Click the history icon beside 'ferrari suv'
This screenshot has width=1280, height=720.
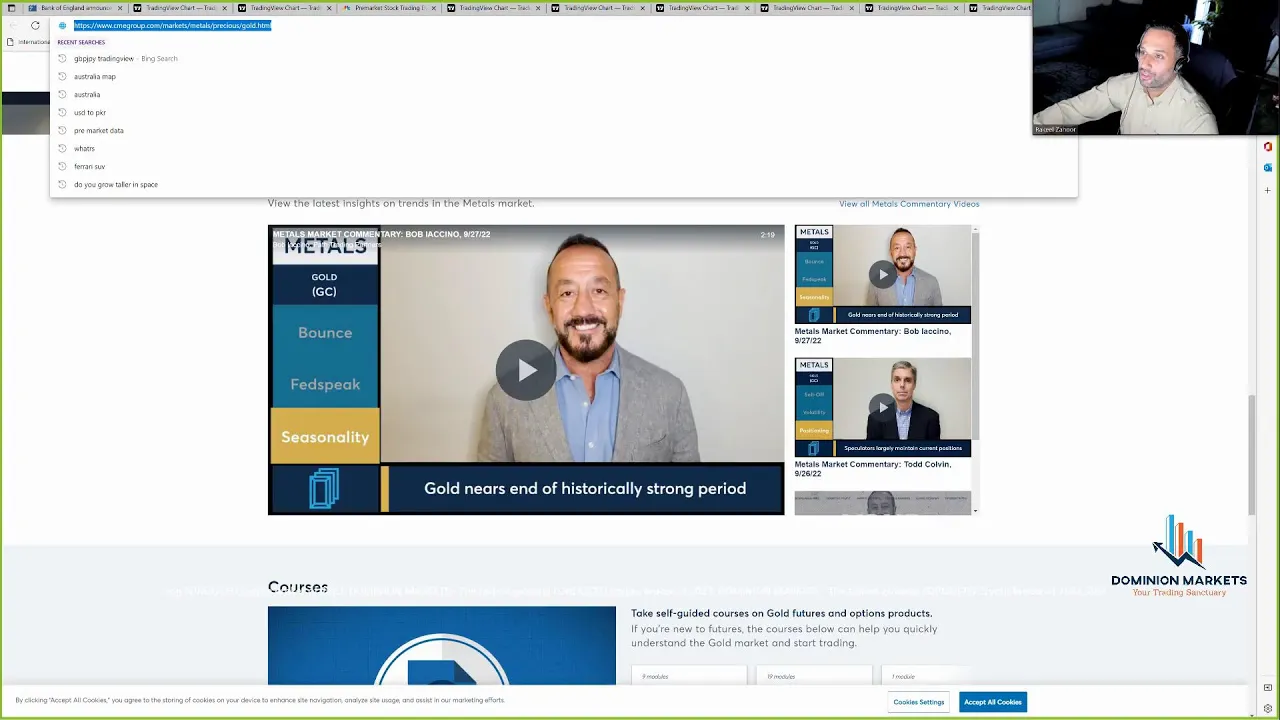pos(62,166)
